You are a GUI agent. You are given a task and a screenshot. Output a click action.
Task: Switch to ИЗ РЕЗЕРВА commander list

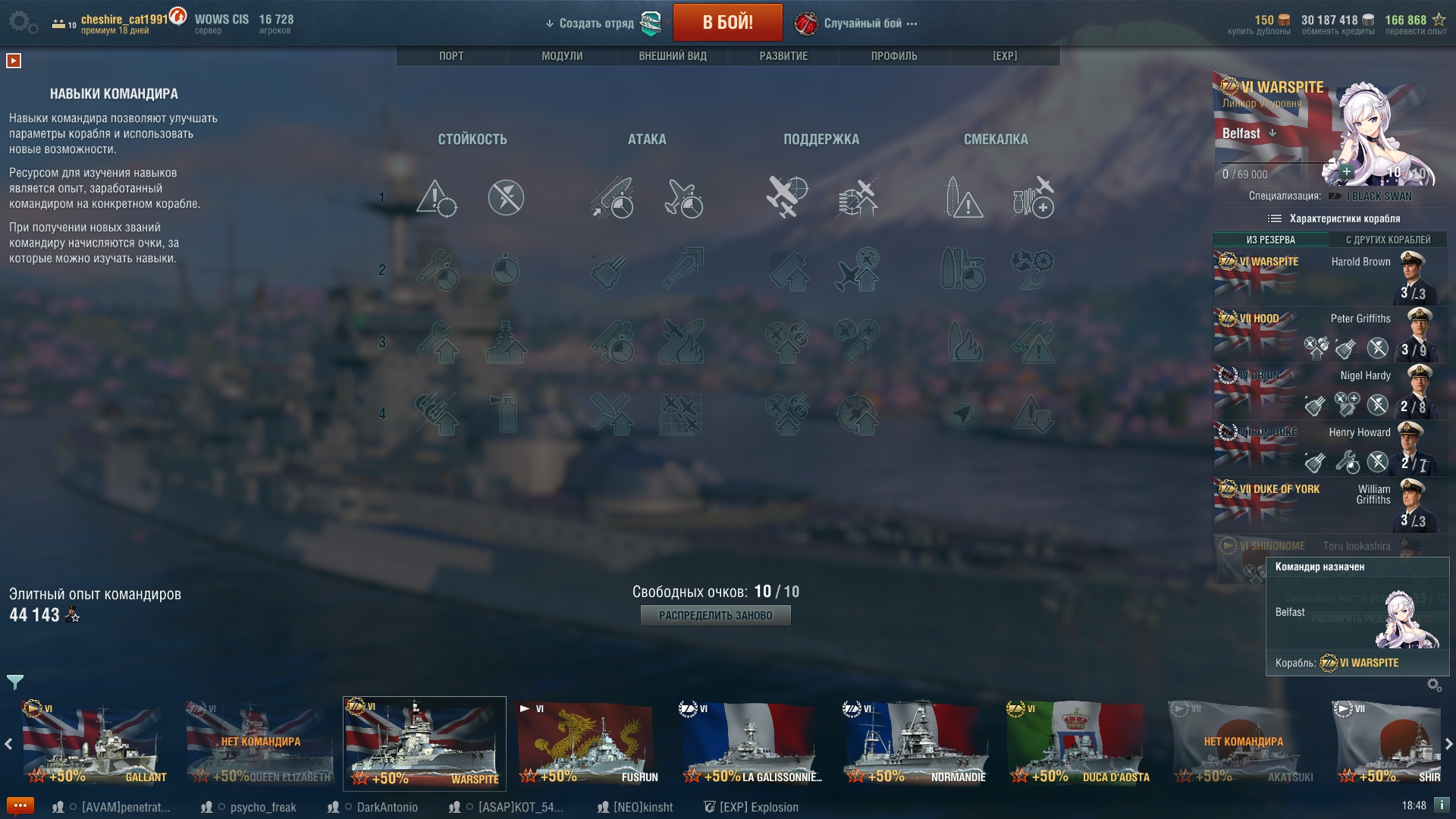click(1270, 240)
